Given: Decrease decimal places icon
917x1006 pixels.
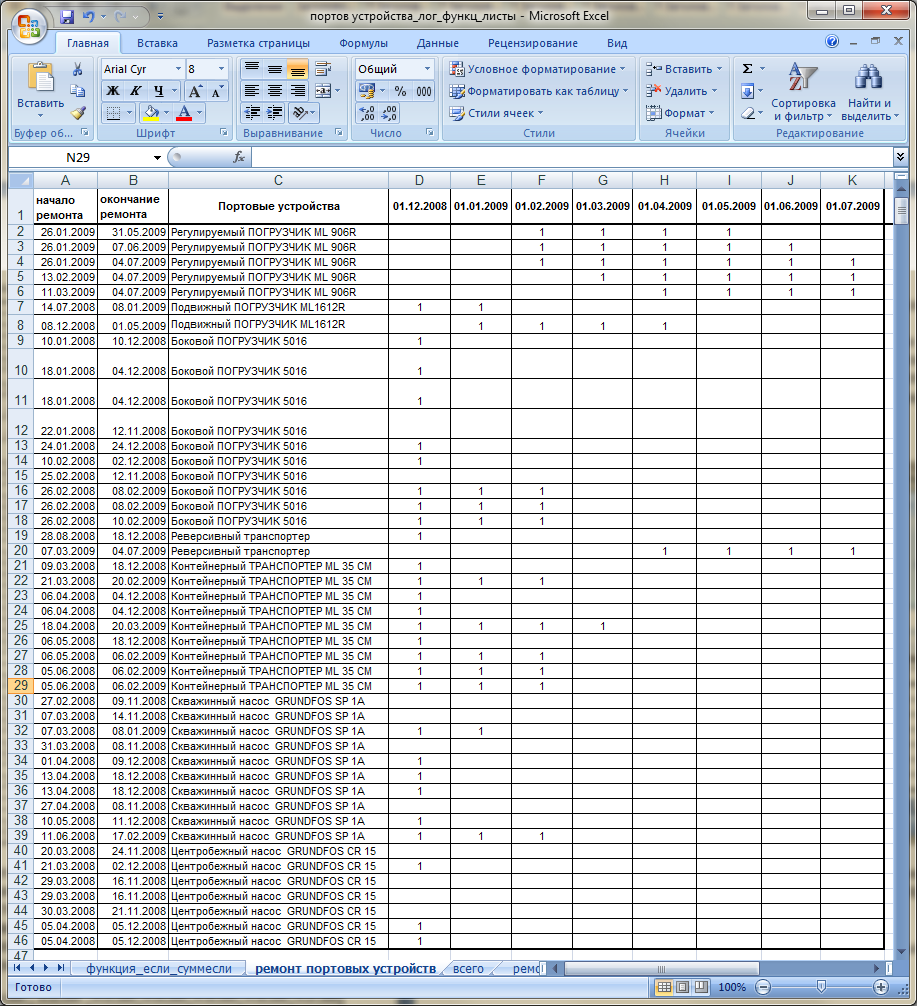Looking at the screenshot, I should (390, 114).
